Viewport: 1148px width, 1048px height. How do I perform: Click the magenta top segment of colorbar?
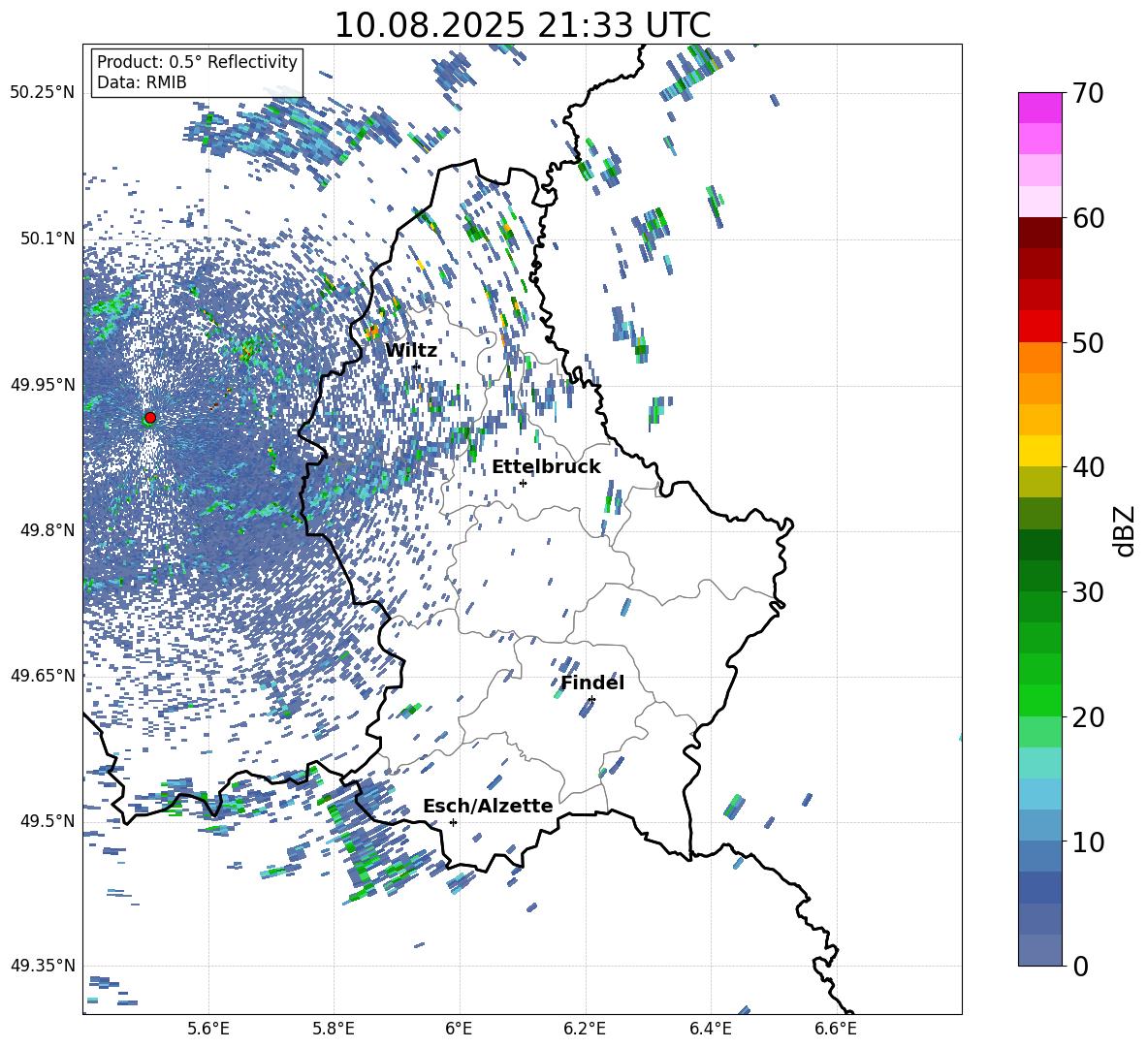(1039, 108)
